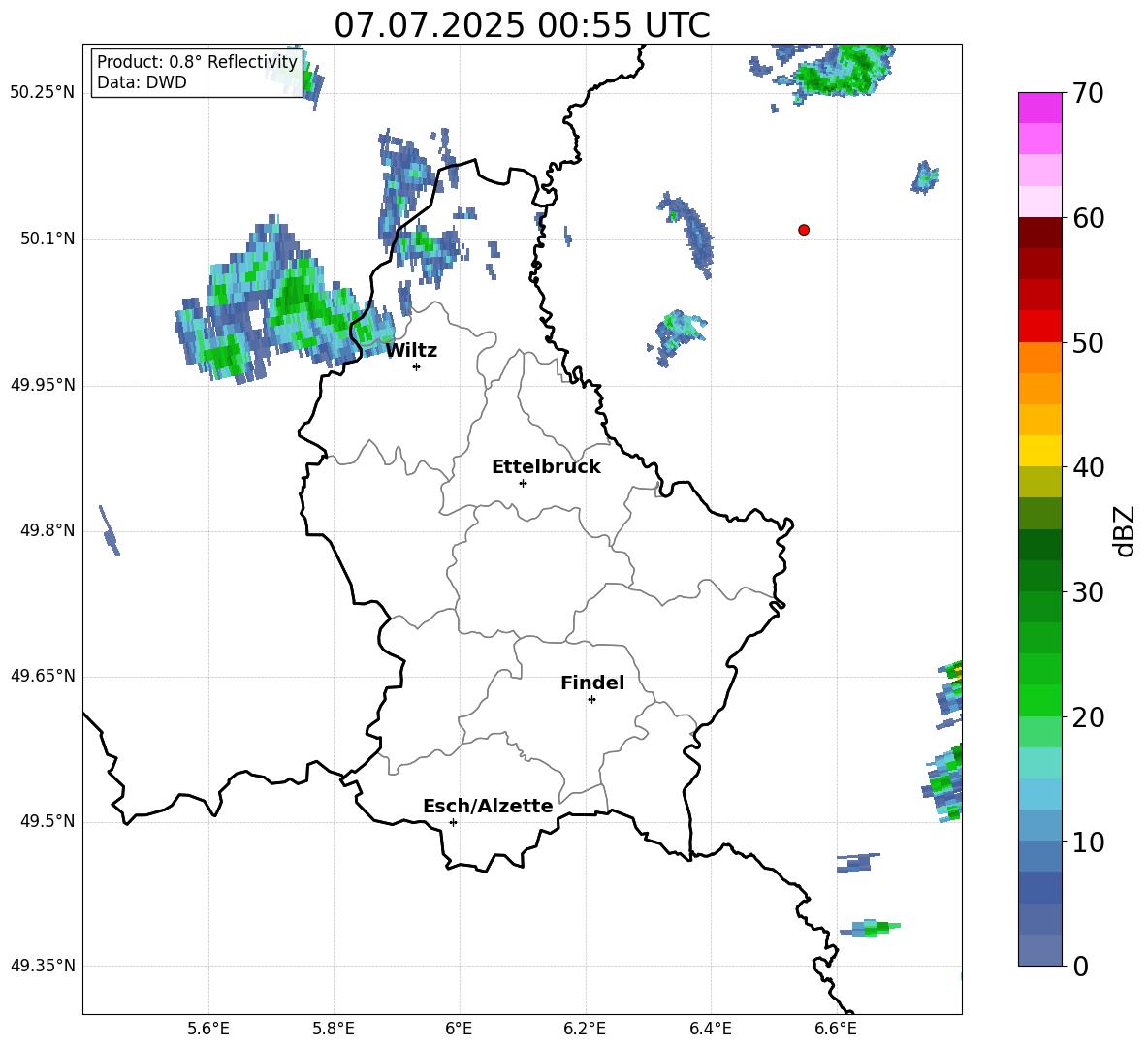1148x1048 pixels.
Task: Click the timestamp title 07.07.2025 00:55 UTC
Action: click(x=522, y=25)
